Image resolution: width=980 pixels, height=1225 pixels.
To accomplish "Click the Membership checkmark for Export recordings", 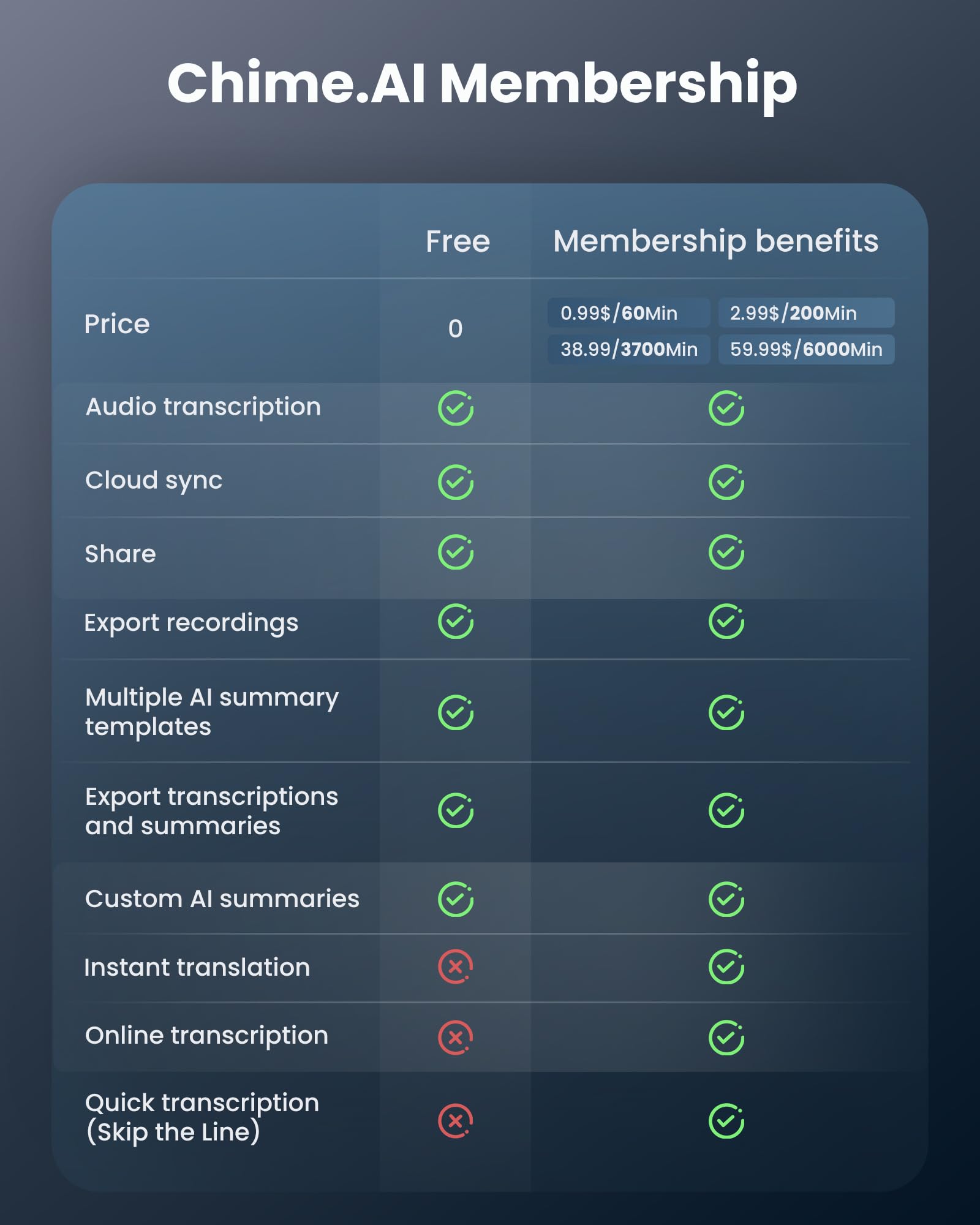I will (x=726, y=622).
